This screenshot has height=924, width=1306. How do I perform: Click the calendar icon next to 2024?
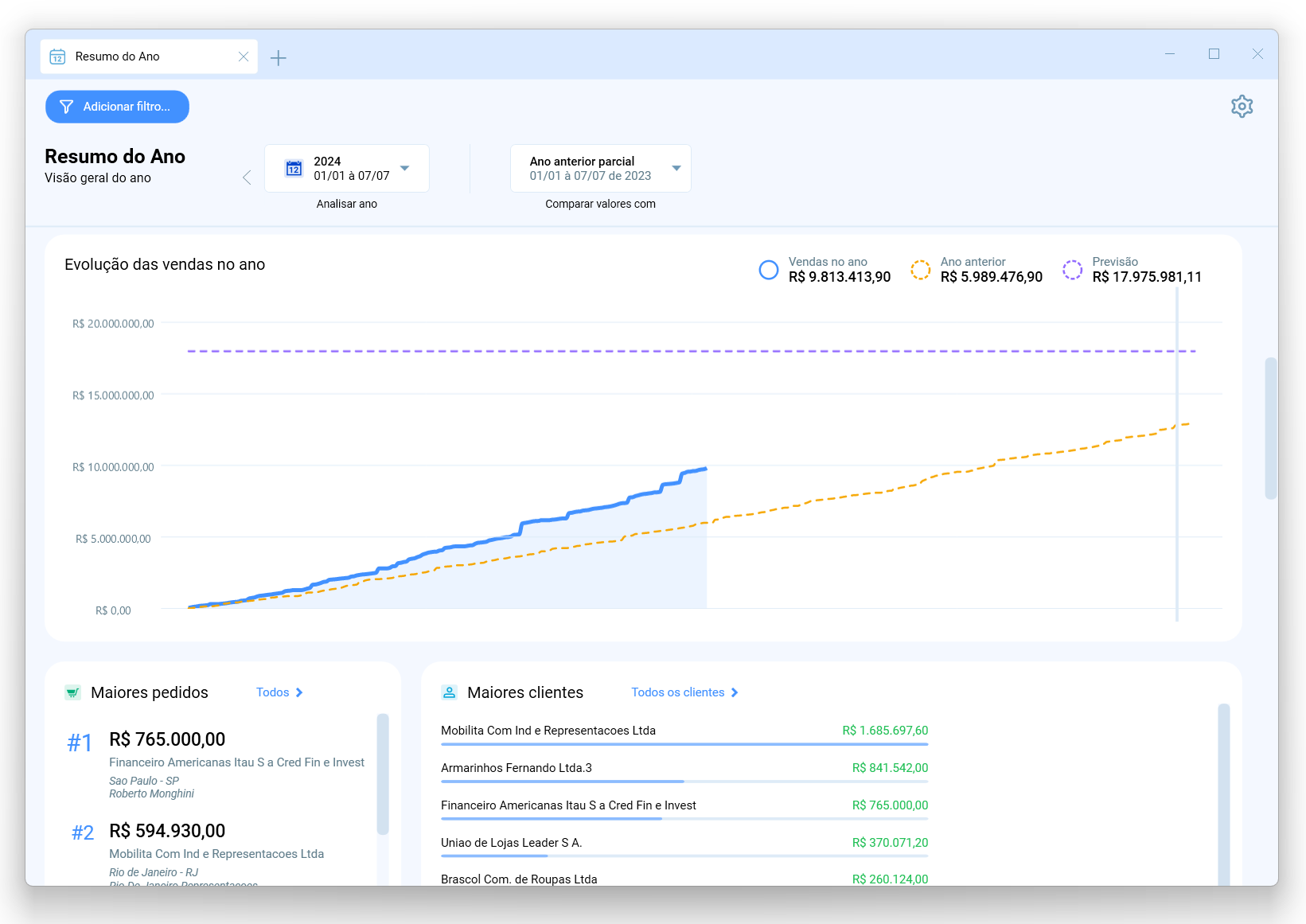pyautogui.click(x=294, y=168)
